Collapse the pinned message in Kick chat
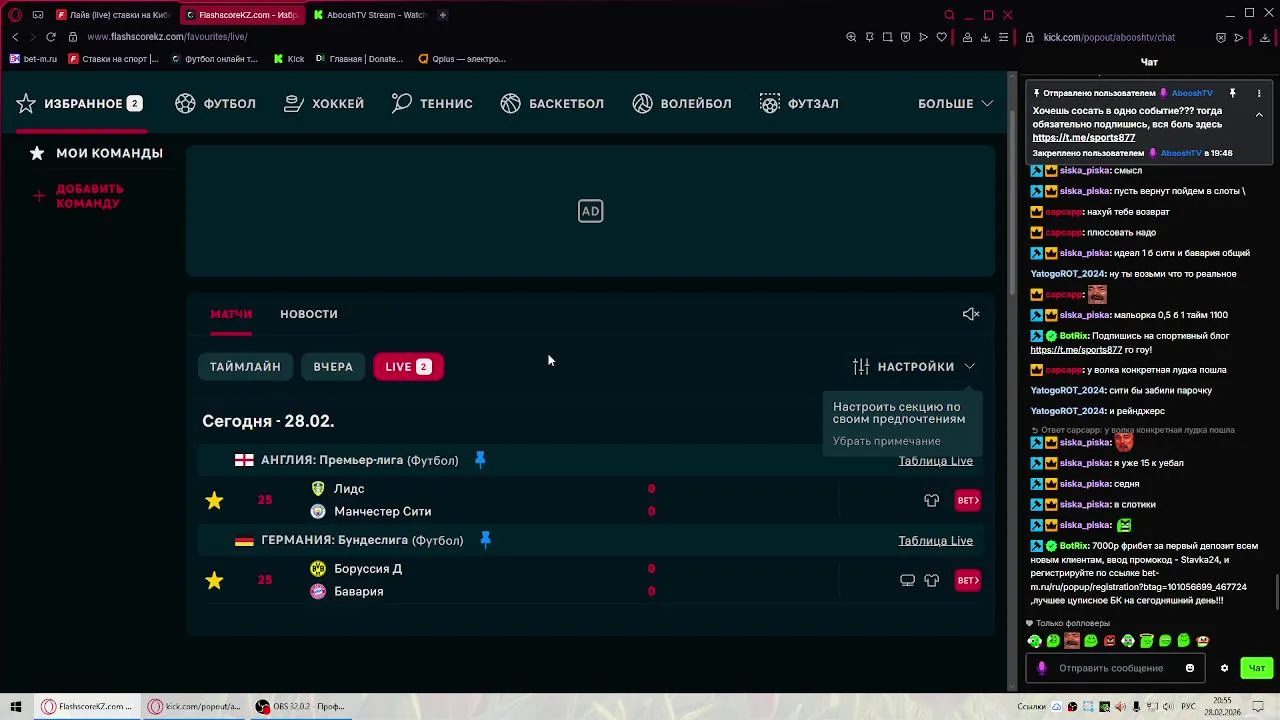 pyautogui.click(x=1259, y=115)
